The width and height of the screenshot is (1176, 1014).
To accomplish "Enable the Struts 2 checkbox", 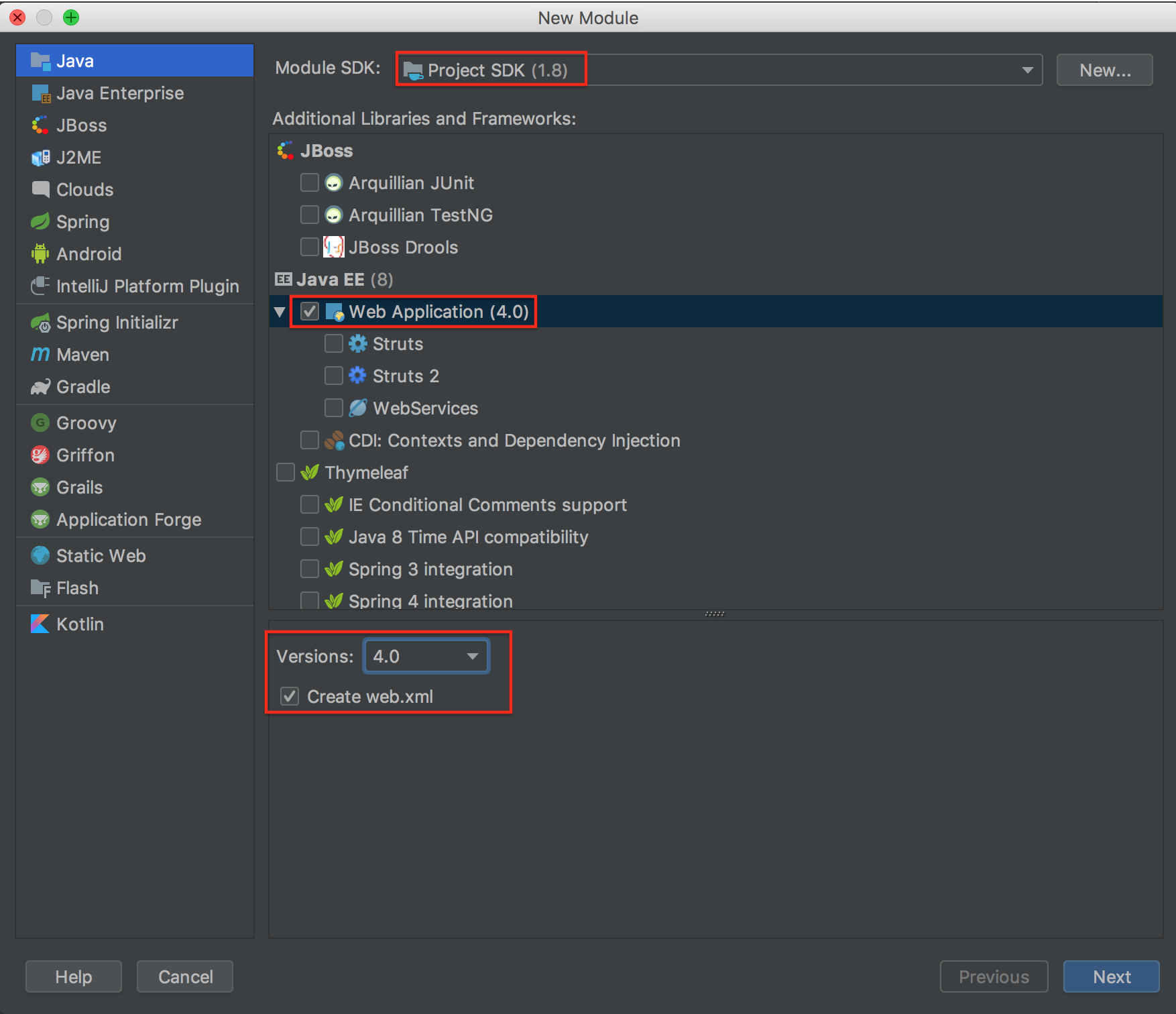I will 333,376.
